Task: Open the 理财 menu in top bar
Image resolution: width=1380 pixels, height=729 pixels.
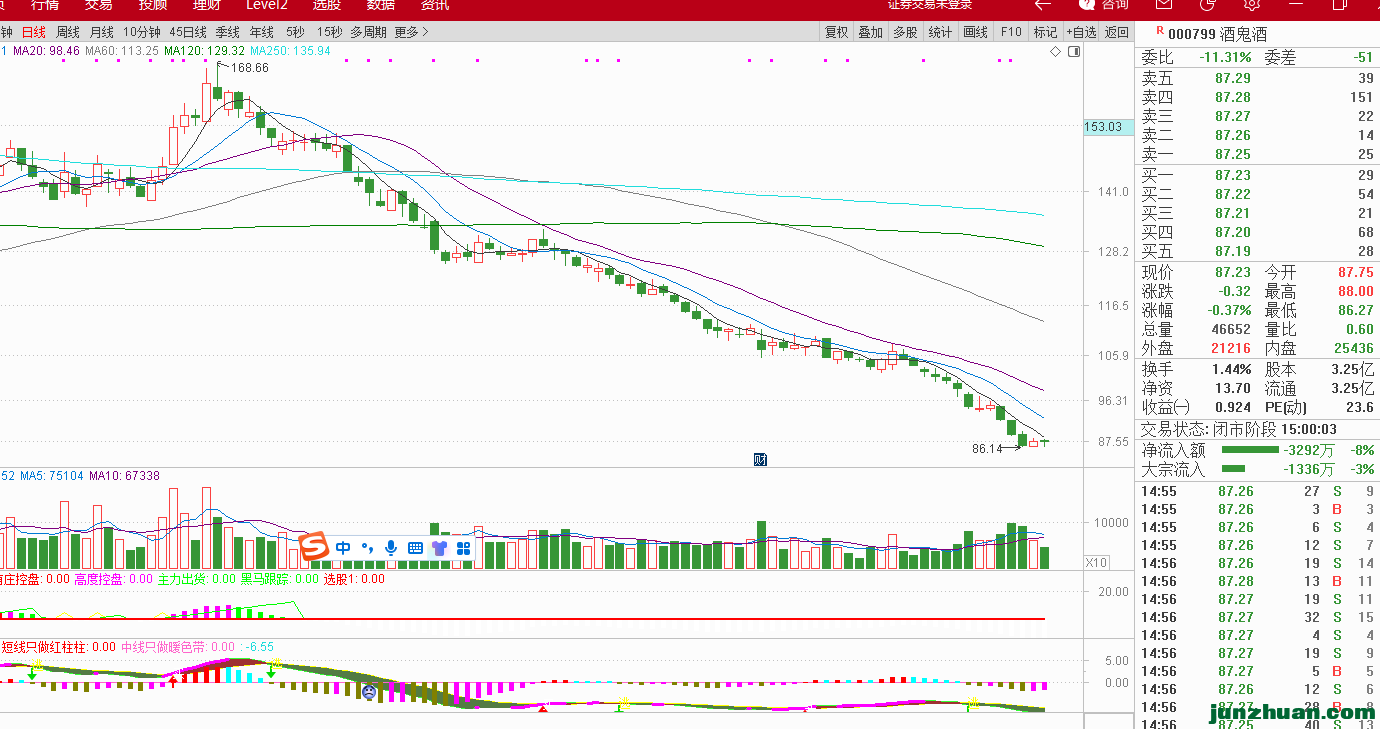Action: (206, 5)
